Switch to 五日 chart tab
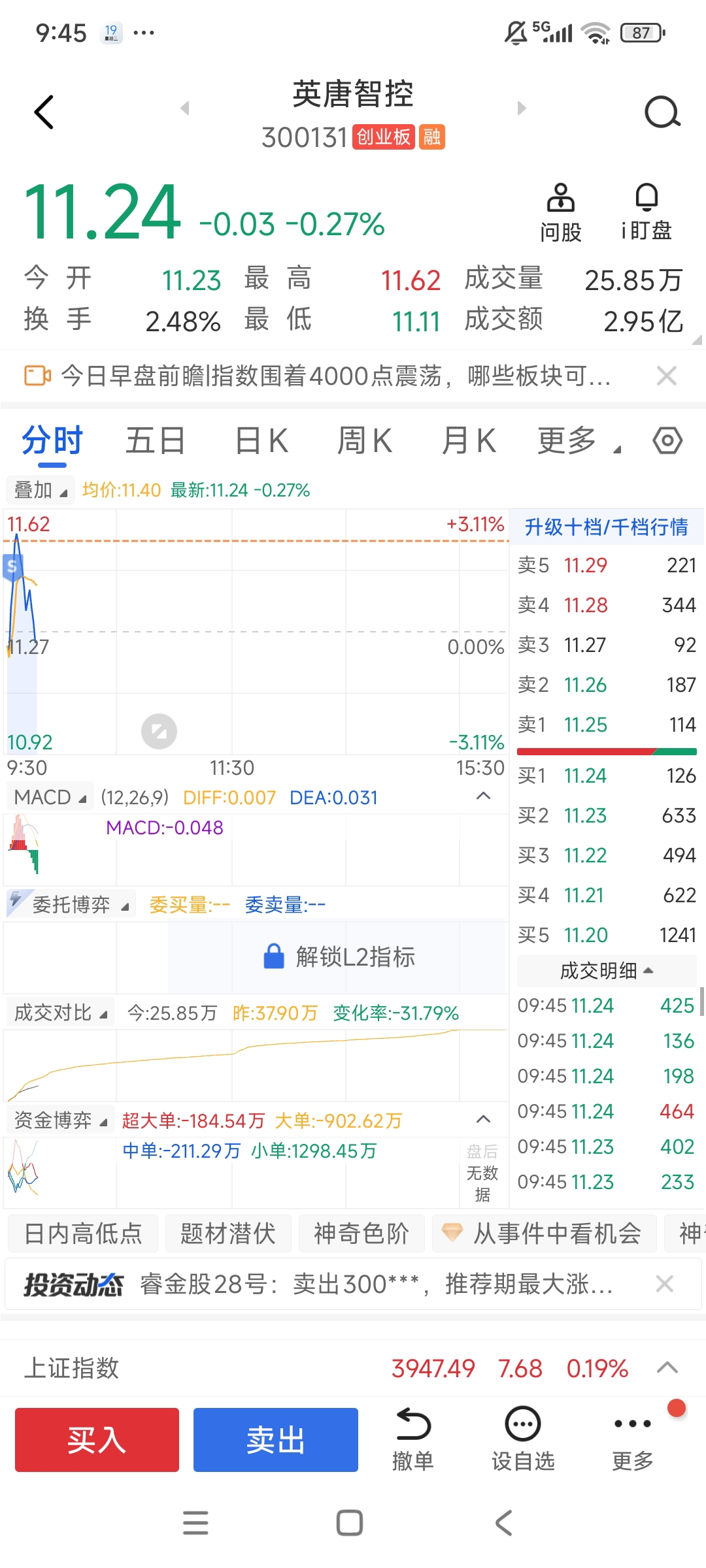The image size is (706, 1568). 156,440
